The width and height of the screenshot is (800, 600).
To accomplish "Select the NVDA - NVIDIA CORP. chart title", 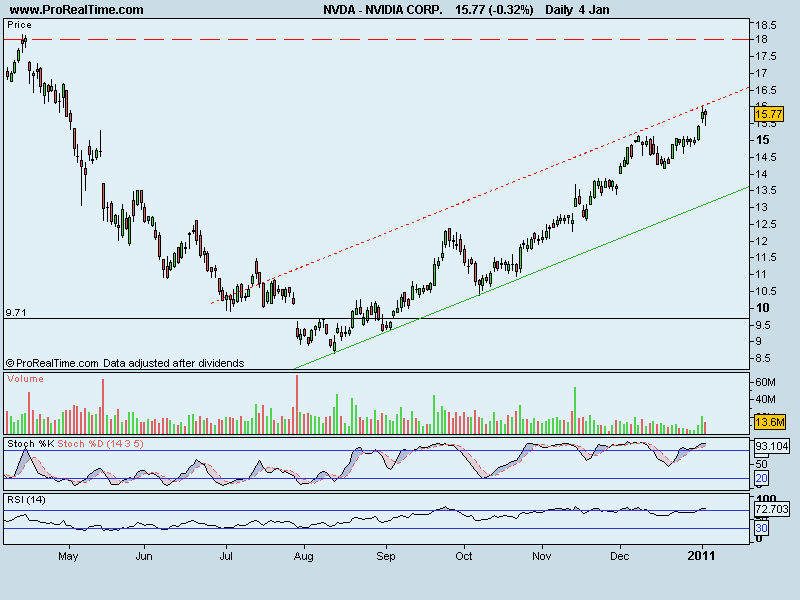I will pos(383,10).
